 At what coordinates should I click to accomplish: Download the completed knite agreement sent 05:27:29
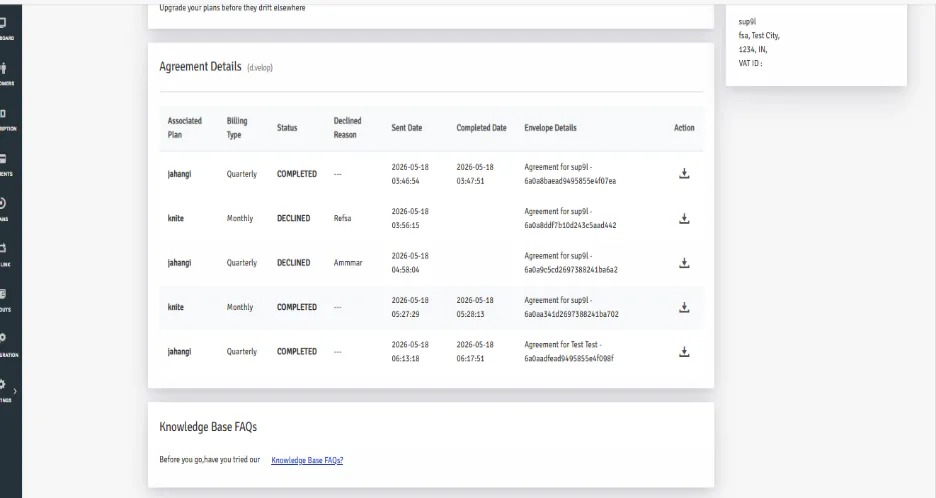684,307
